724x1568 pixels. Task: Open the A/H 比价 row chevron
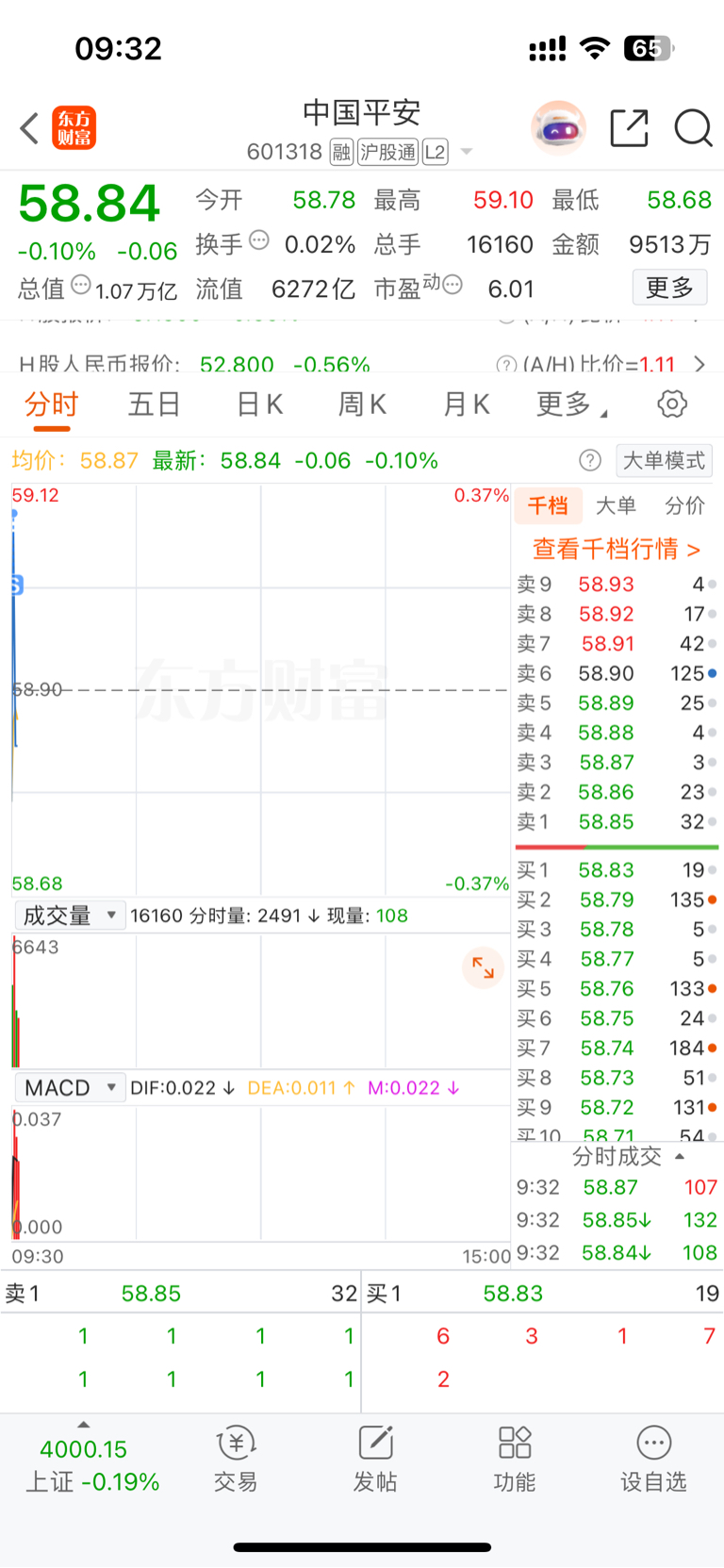coord(699,364)
